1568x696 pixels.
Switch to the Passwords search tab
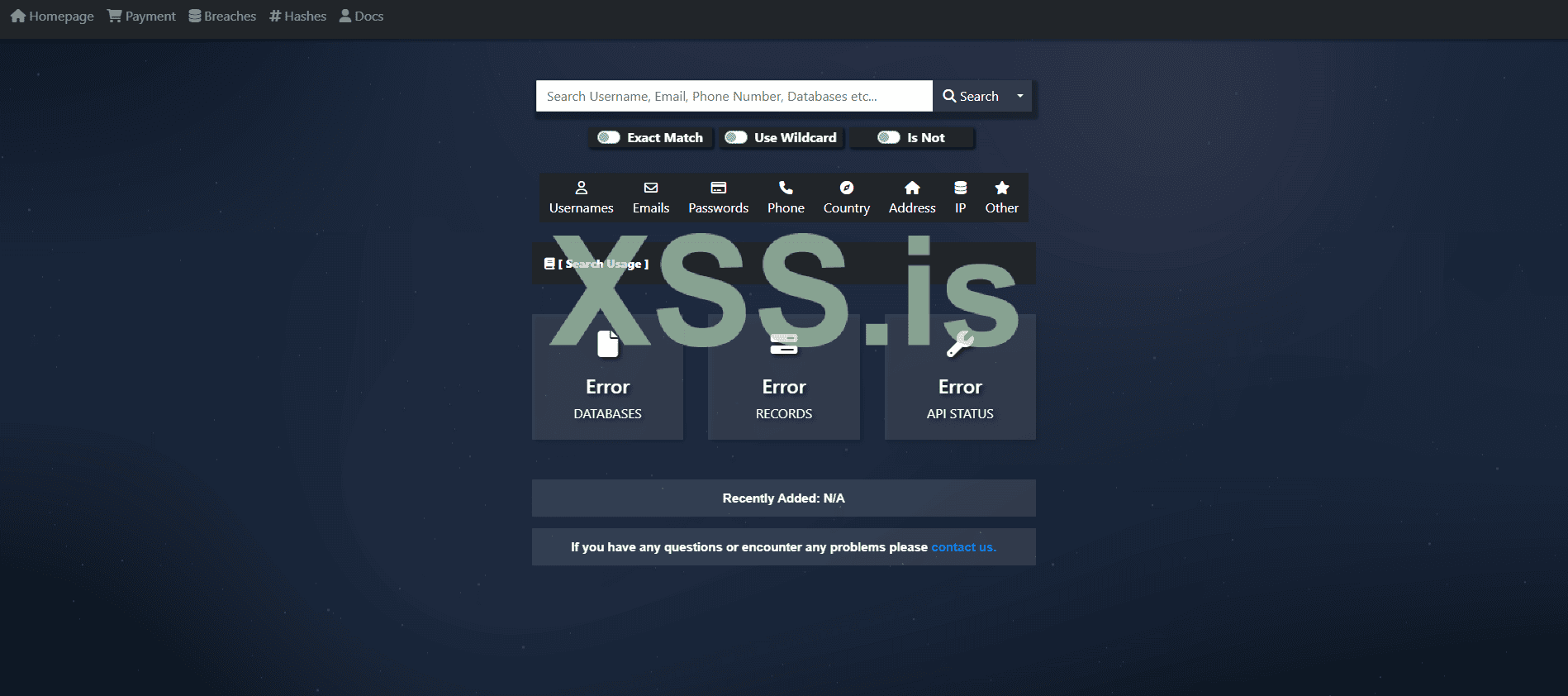719,198
